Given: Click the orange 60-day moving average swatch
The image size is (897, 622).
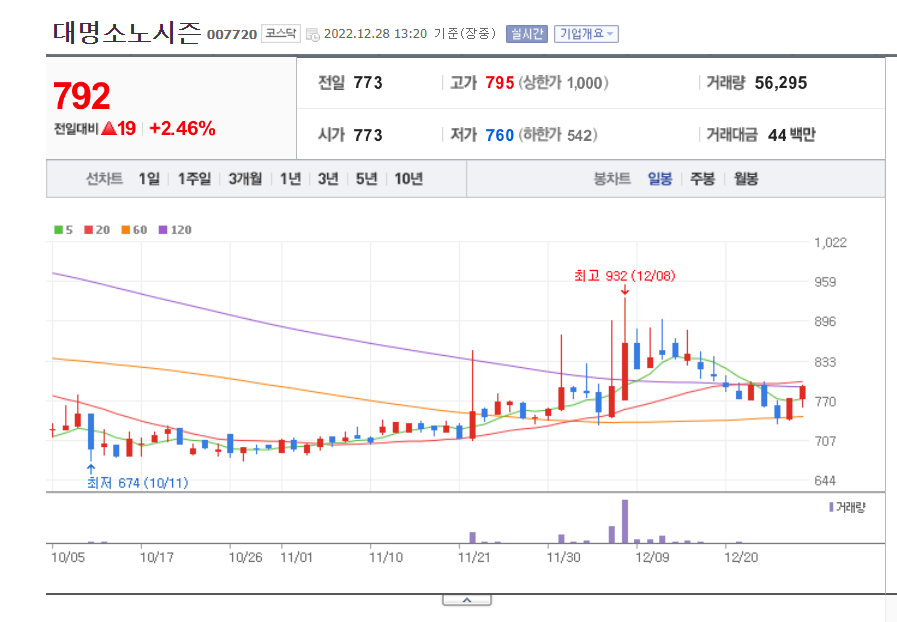Looking at the screenshot, I should 126,230.
